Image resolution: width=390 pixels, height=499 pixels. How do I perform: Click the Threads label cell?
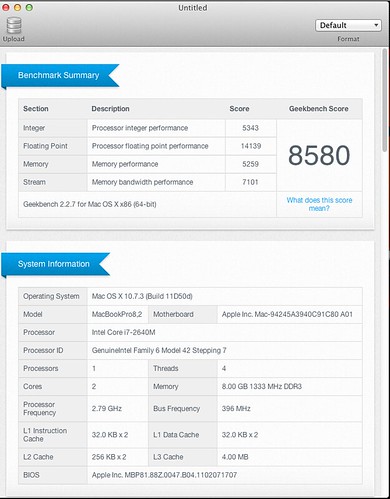click(183, 368)
